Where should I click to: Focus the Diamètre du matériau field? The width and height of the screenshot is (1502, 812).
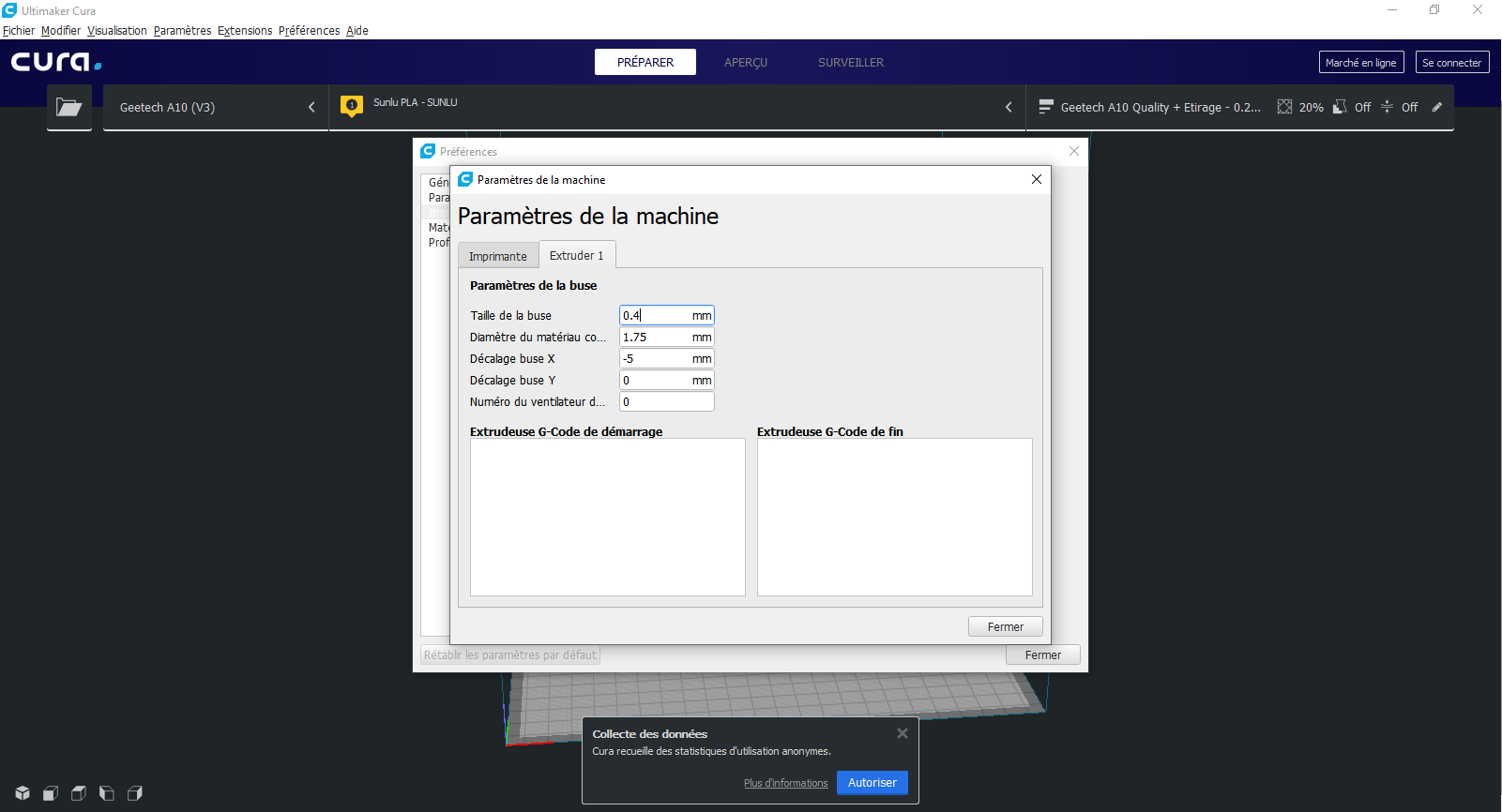(667, 337)
